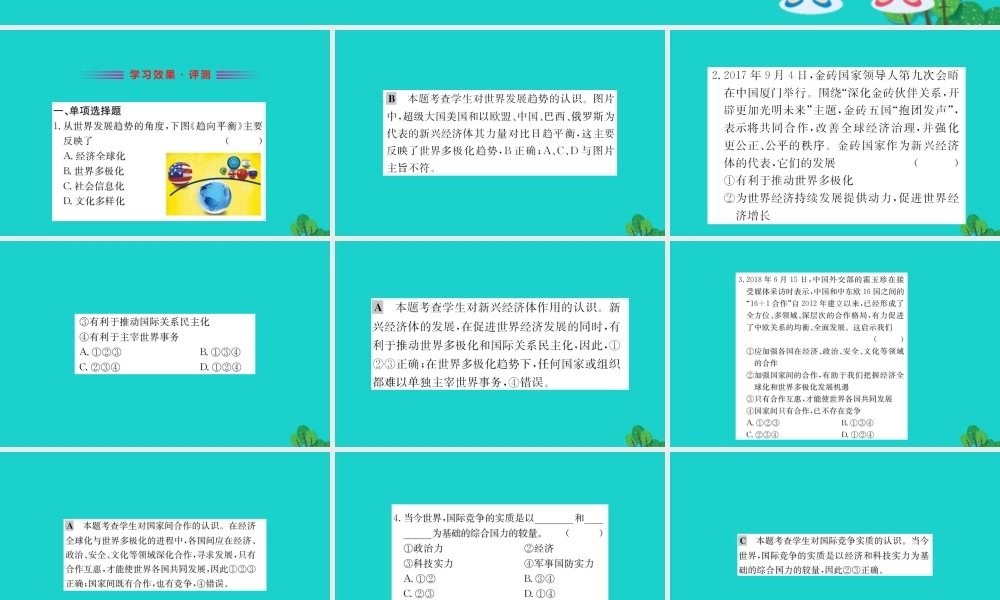Open the slide listing ③有利于推动国际关系民主化

click(x=165, y=344)
